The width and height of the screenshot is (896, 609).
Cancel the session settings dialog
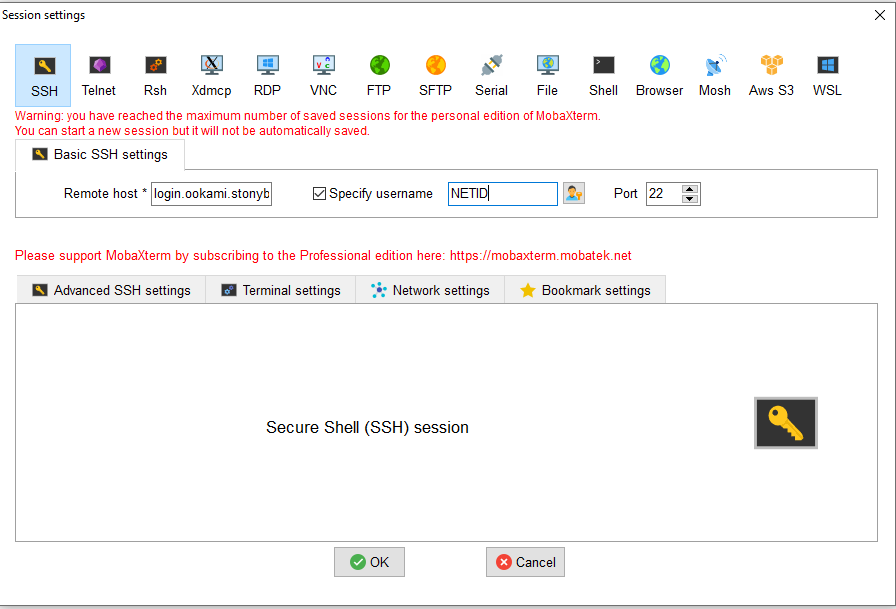525,562
